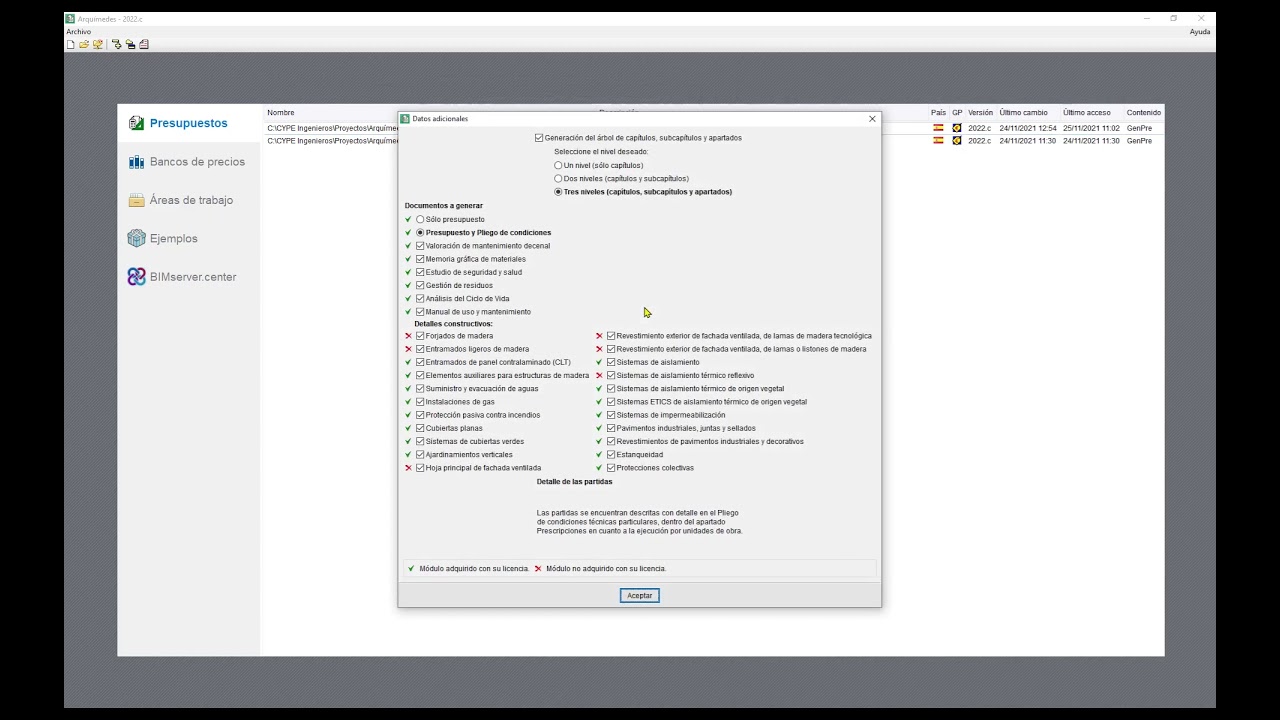Click red X beside Hoja principal de fachada ventilada

click(408, 468)
